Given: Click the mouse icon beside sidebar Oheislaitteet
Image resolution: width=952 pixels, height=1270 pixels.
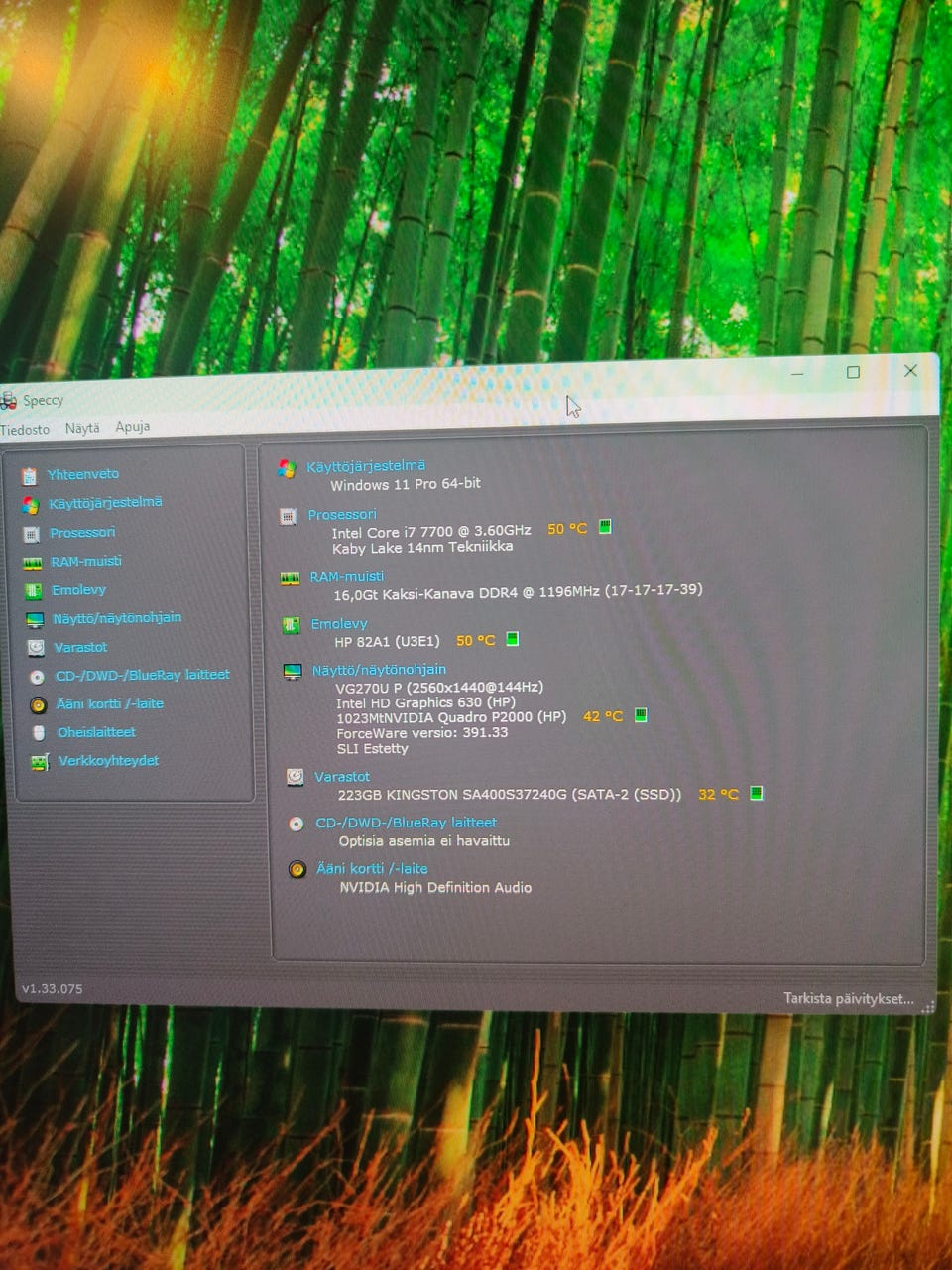Looking at the screenshot, I should [39, 733].
